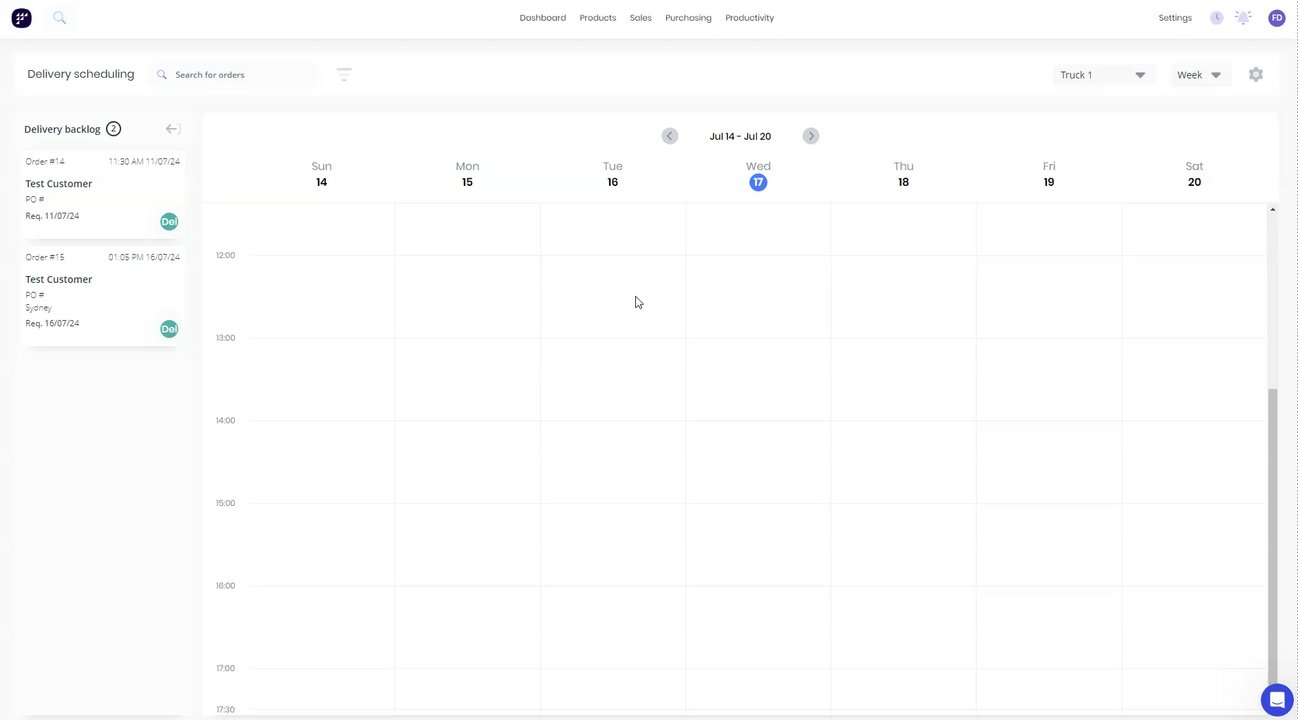Screen dimensions: 1298x720
Task: Select the Order #15 Sydney backlog card
Action: (x=103, y=296)
